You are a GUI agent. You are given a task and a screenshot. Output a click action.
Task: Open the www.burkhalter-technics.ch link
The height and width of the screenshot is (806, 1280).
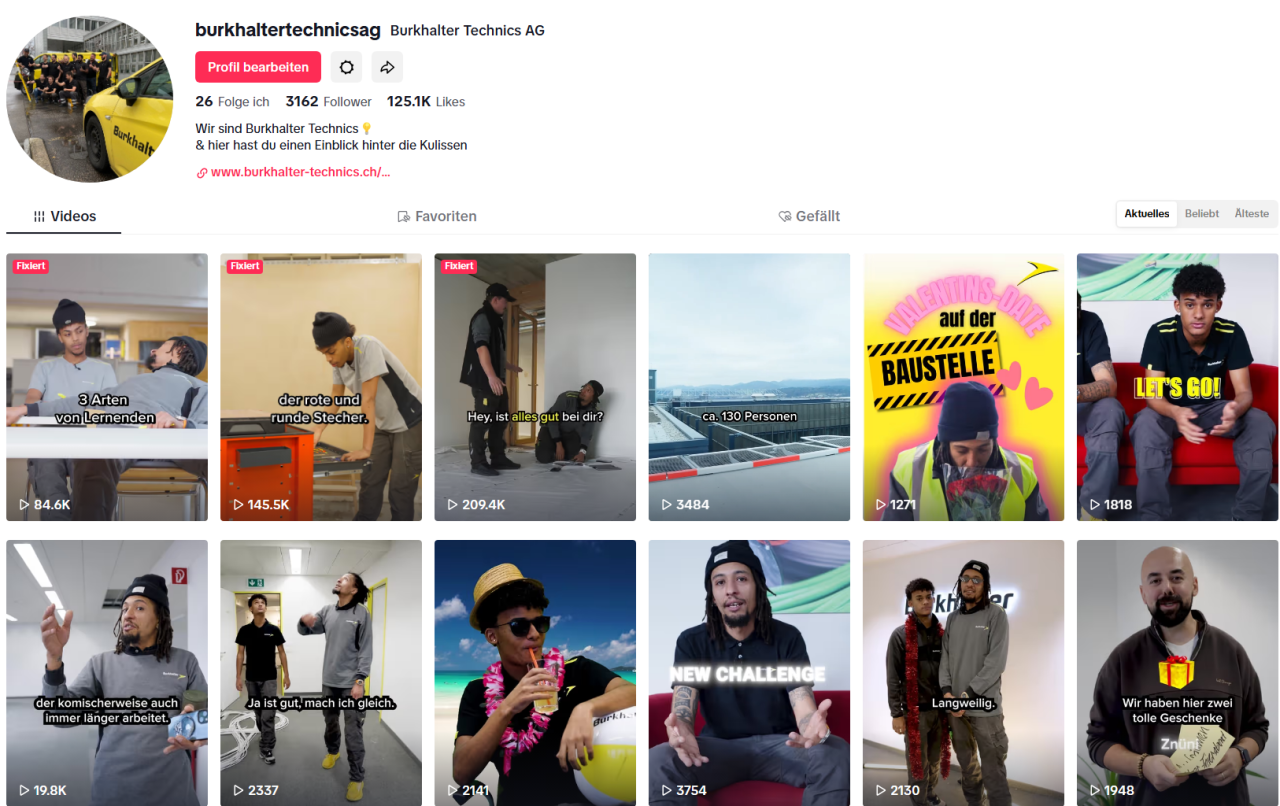tap(300, 172)
